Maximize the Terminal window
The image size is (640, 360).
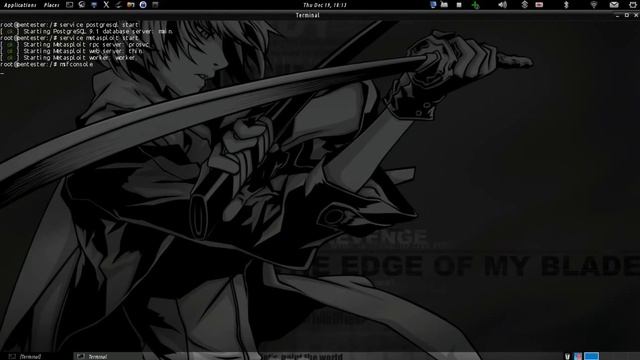[627, 15]
